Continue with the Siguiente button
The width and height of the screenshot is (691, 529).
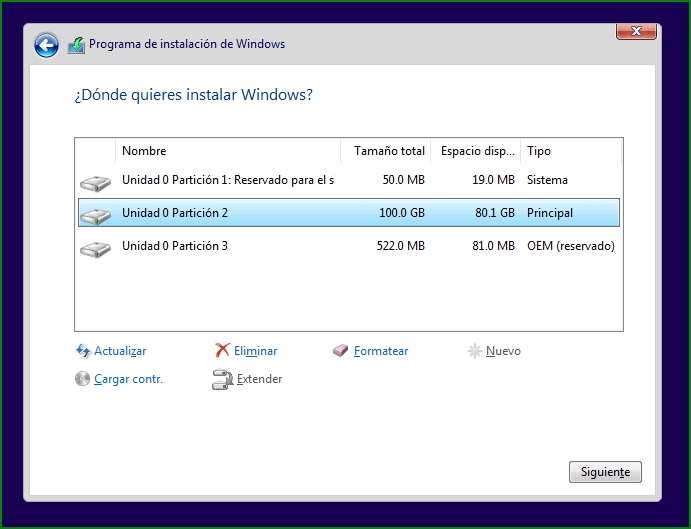coord(605,472)
